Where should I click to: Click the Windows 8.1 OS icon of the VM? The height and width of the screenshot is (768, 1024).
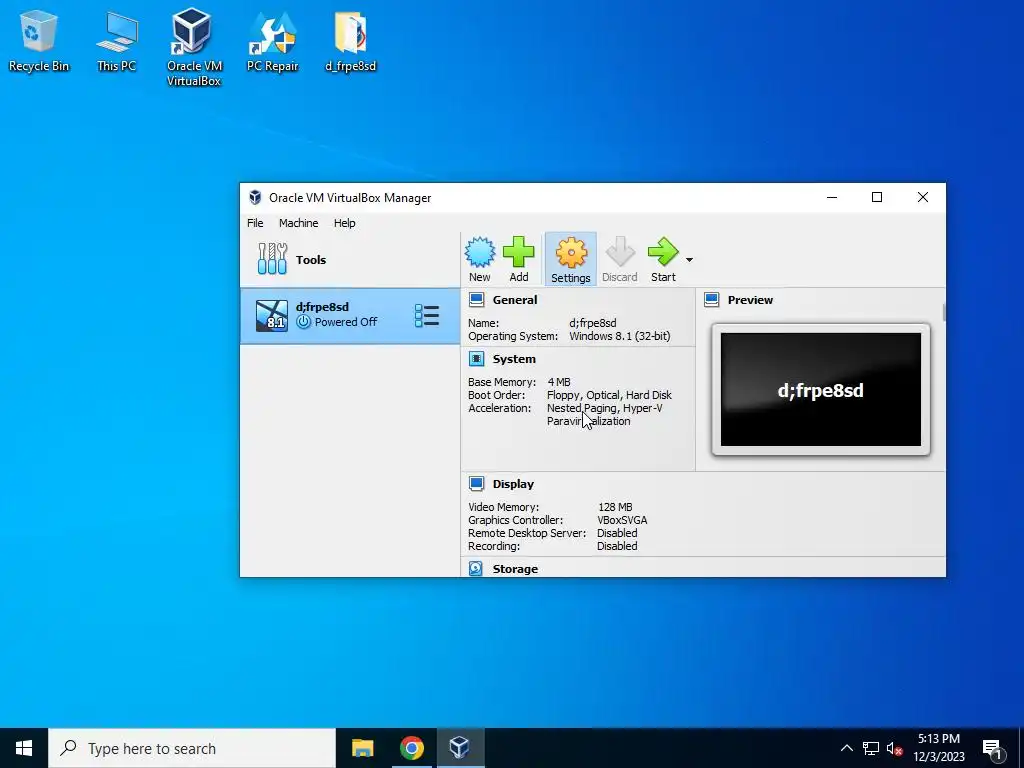tap(272, 316)
